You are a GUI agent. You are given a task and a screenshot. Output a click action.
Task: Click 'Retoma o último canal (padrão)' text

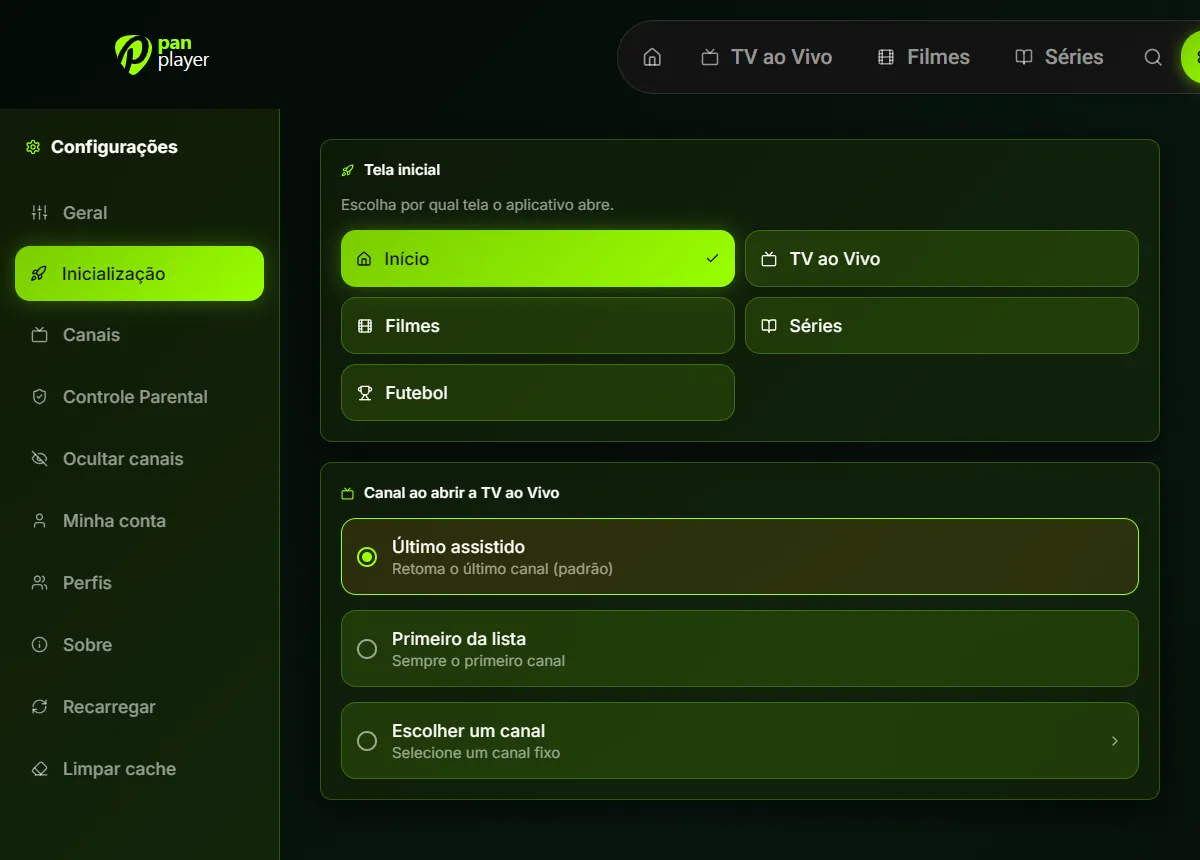(502, 569)
